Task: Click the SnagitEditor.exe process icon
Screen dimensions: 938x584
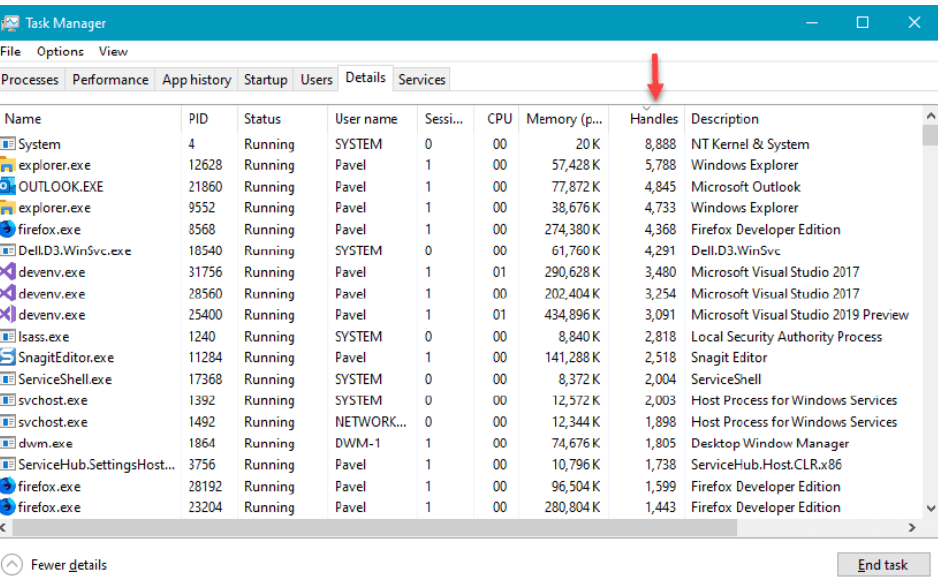Action: click(x=7, y=358)
